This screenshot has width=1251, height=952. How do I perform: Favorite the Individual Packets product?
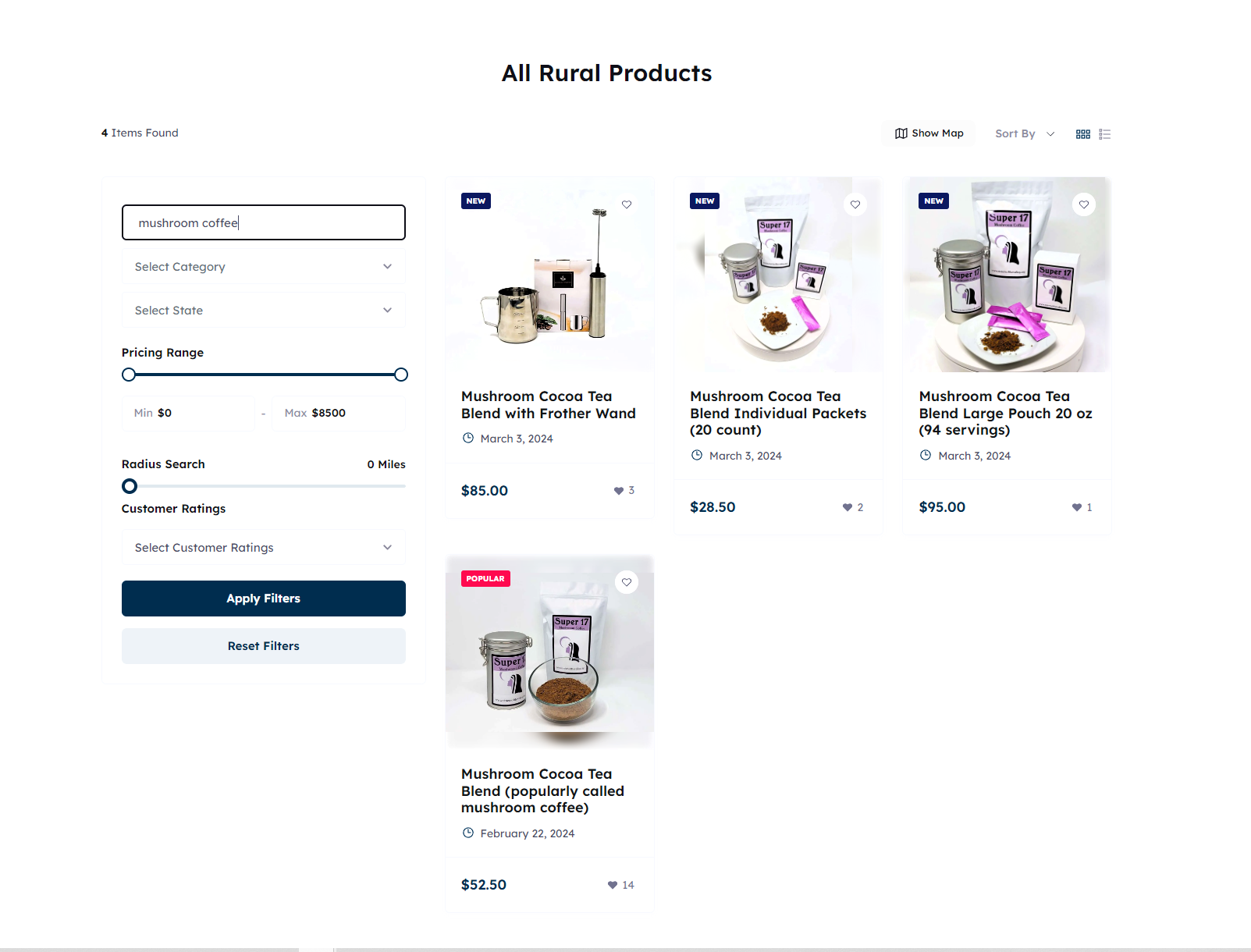[x=855, y=204]
